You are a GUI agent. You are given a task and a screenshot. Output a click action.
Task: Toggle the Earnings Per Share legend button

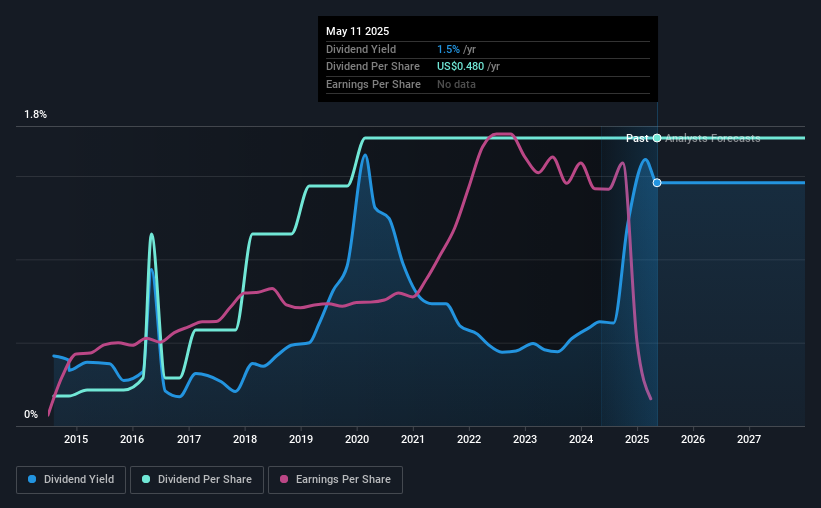coord(335,480)
